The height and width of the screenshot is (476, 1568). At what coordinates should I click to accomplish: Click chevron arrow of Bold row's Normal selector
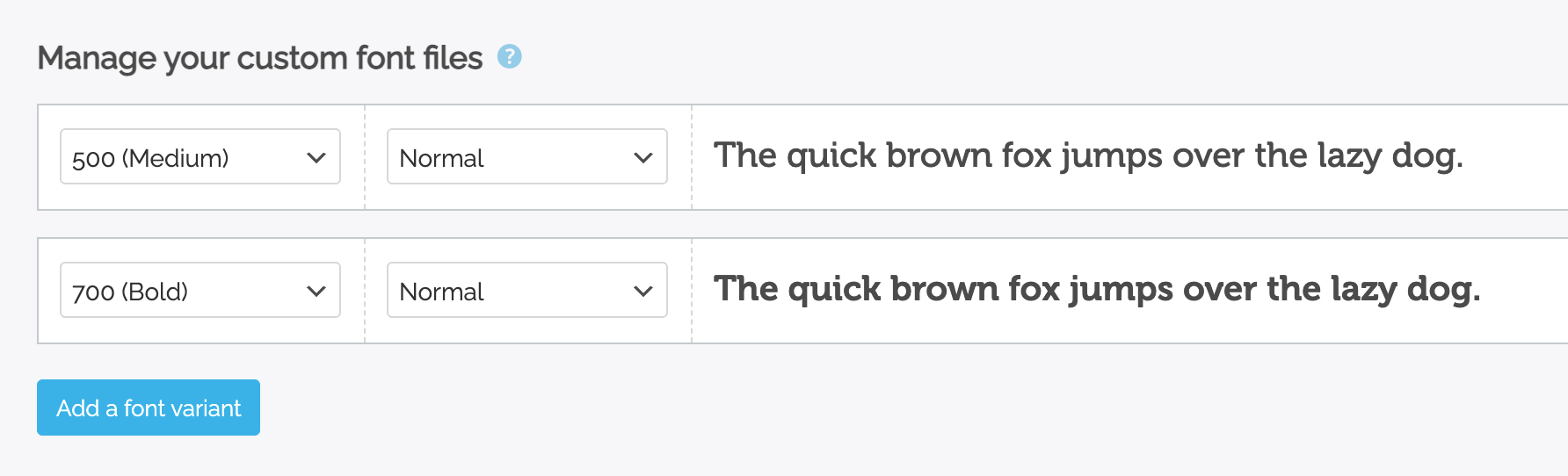click(643, 292)
